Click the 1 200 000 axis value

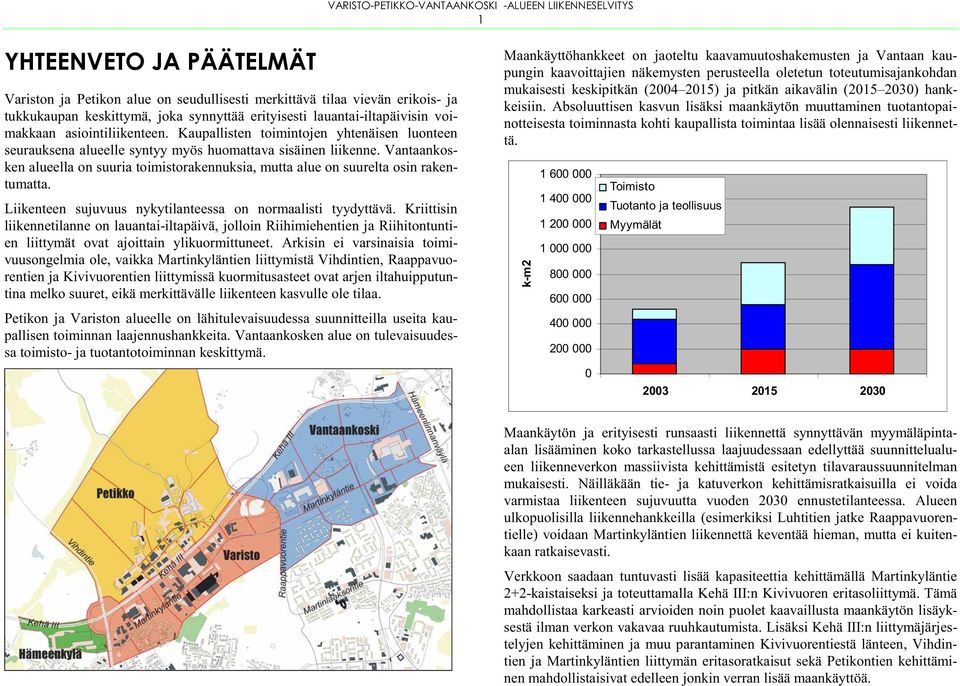[x=566, y=224]
